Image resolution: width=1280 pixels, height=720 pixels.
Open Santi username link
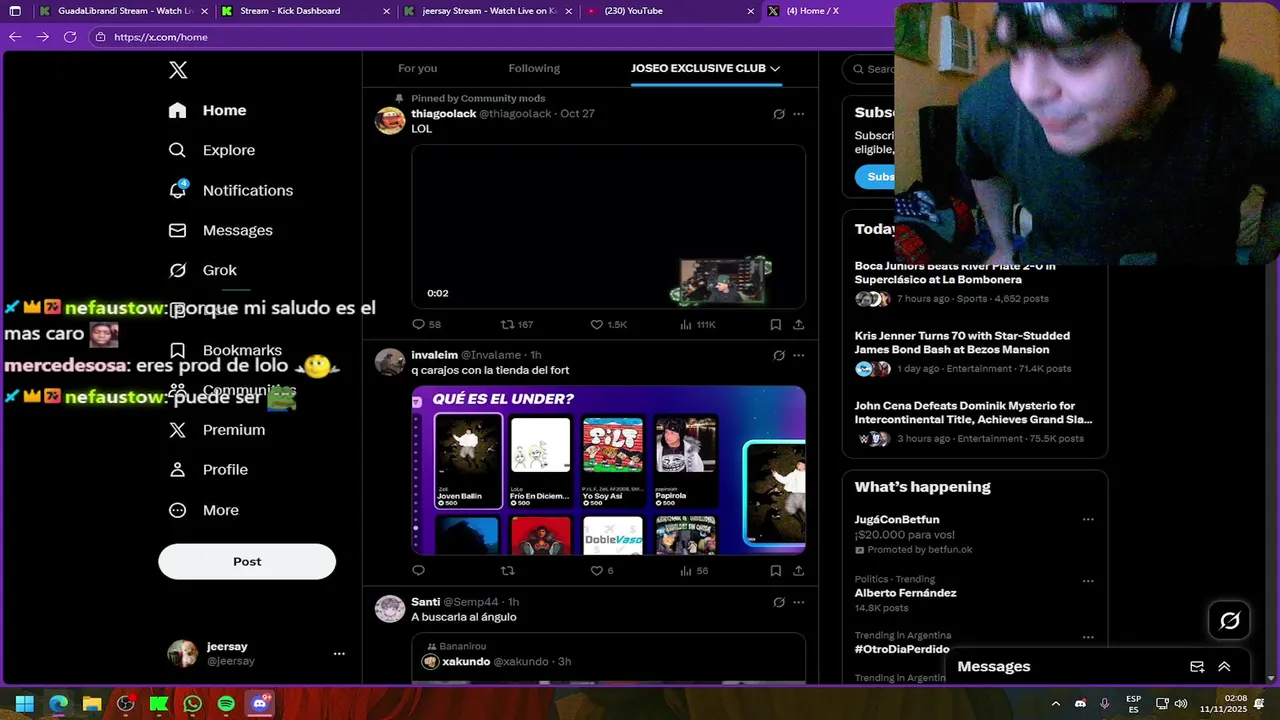[425, 602]
